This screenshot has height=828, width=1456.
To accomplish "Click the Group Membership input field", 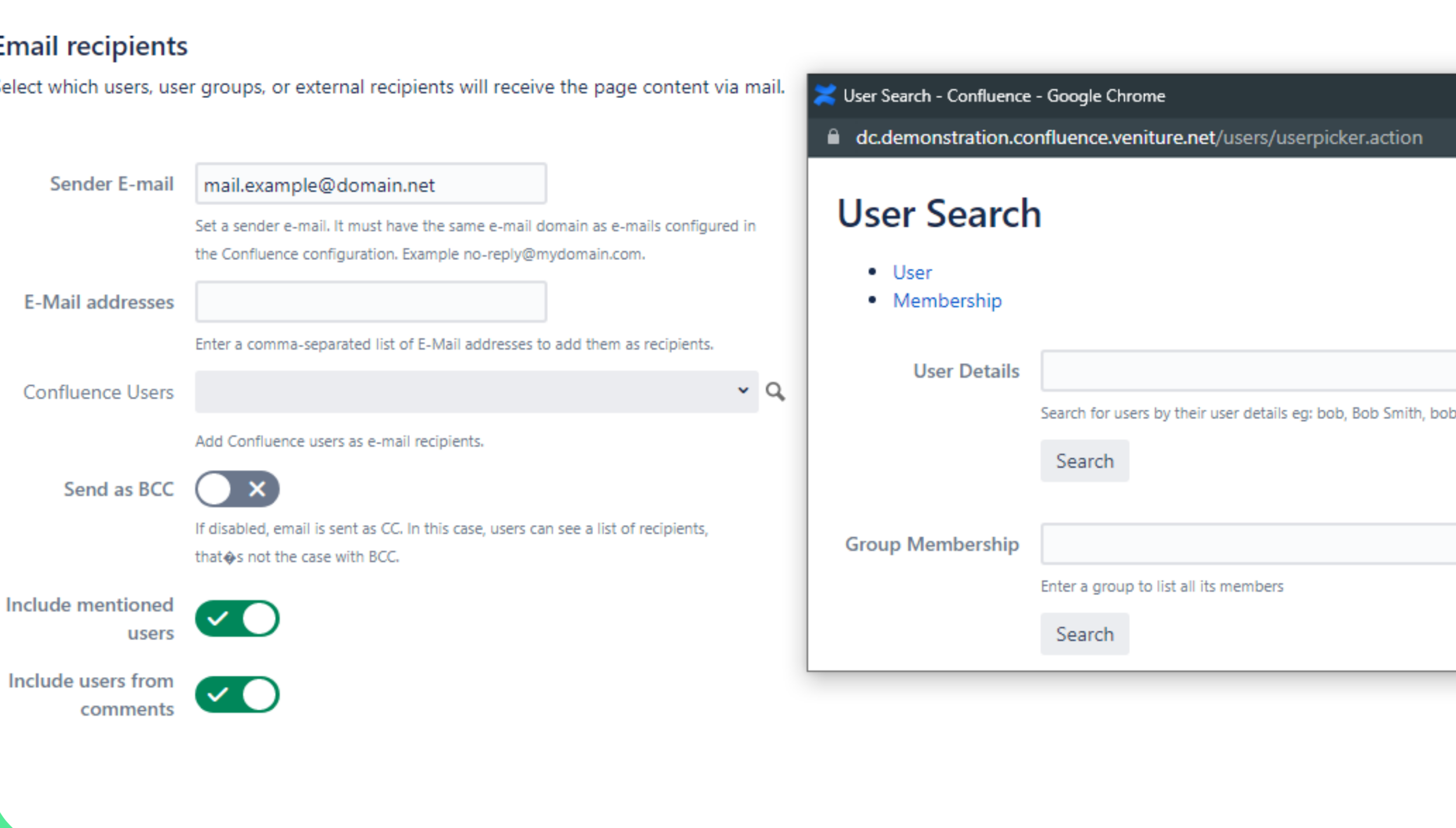I will coord(1246,544).
